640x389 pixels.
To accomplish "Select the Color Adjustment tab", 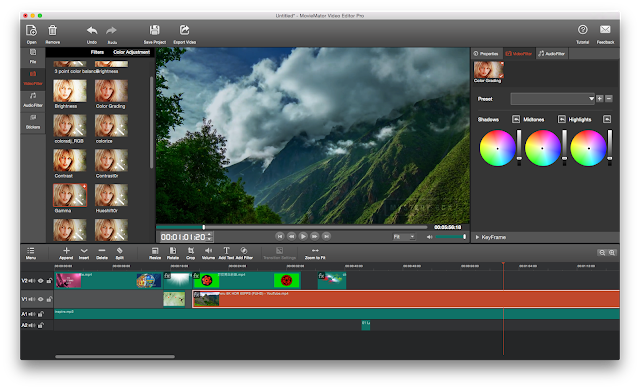I will (x=131, y=52).
